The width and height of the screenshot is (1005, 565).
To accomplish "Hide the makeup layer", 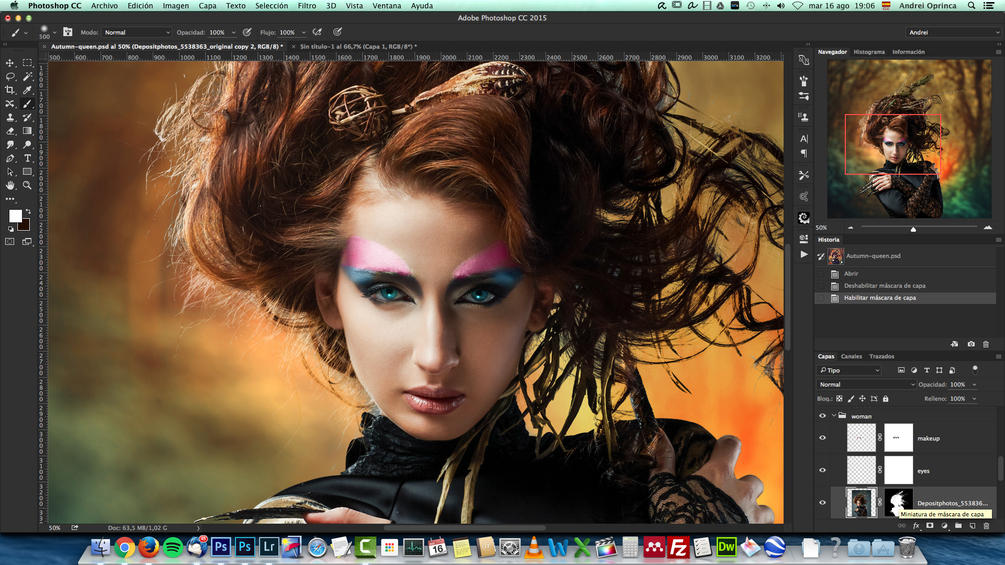I will [822, 438].
